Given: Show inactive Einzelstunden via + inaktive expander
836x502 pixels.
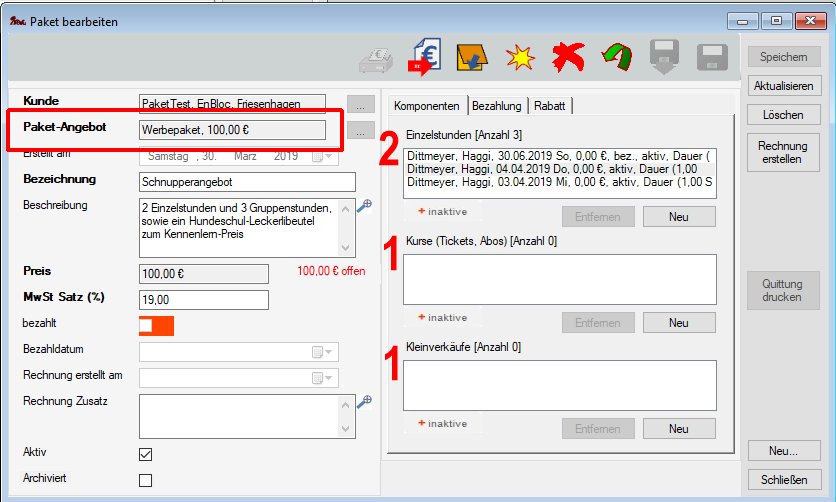Looking at the screenshot, I should click(x=443, y=211).
